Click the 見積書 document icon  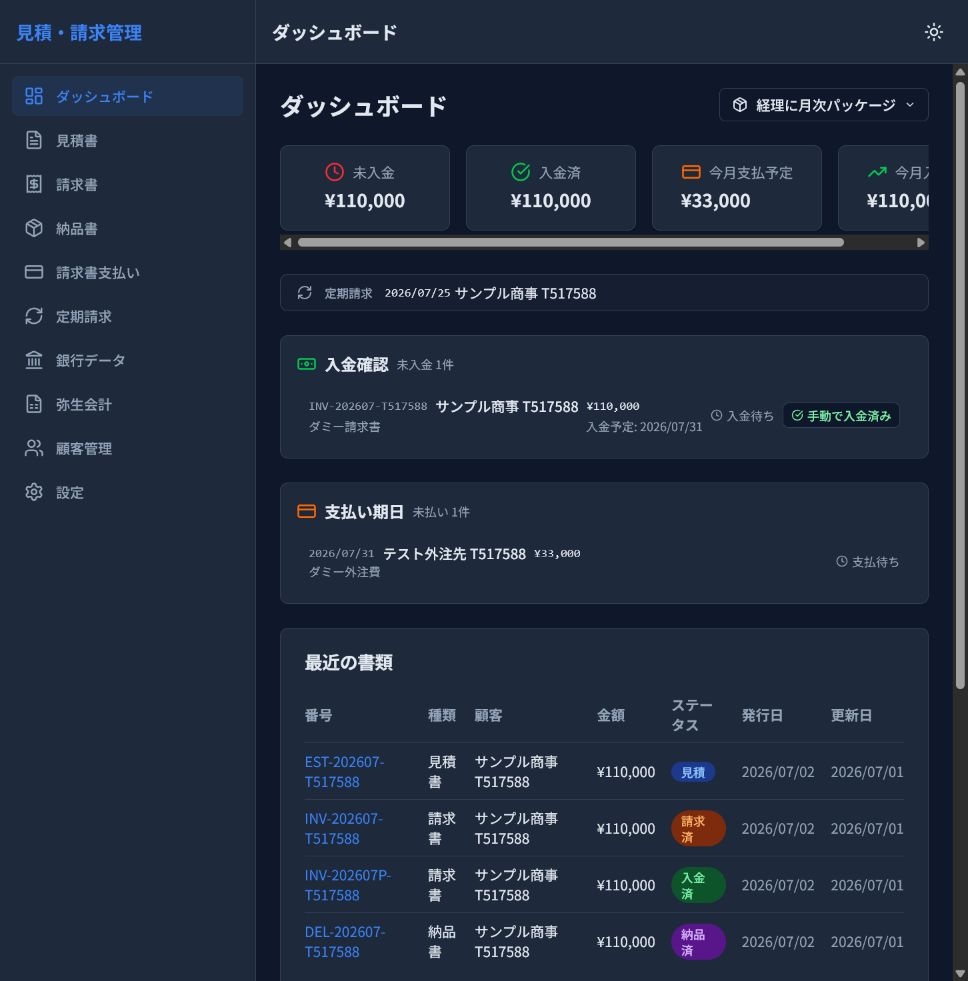(x=34, y=140)
